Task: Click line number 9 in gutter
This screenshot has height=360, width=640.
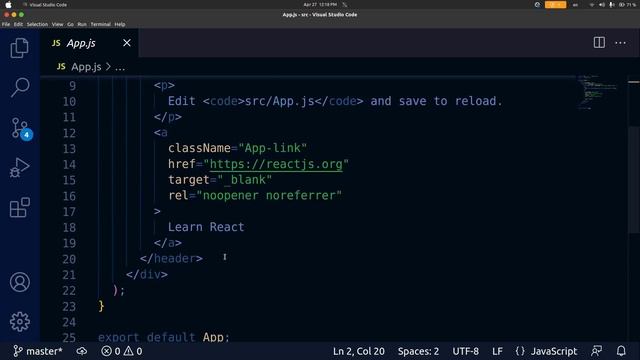Action: (x=72, y=86)
